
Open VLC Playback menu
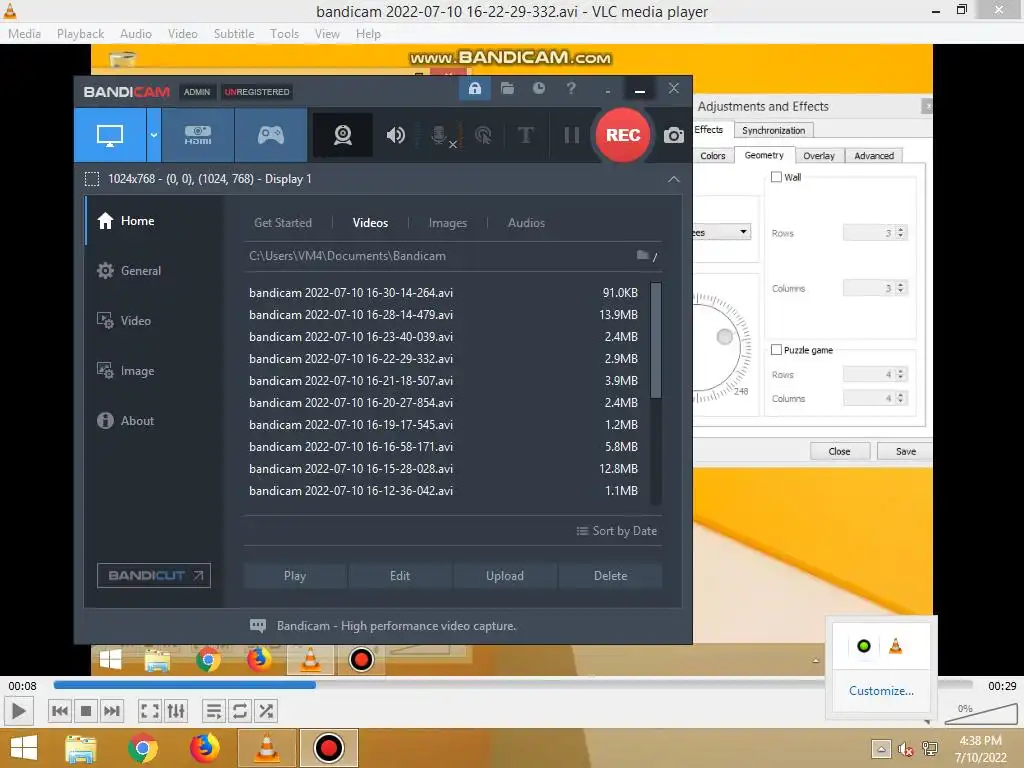(80, 34)
